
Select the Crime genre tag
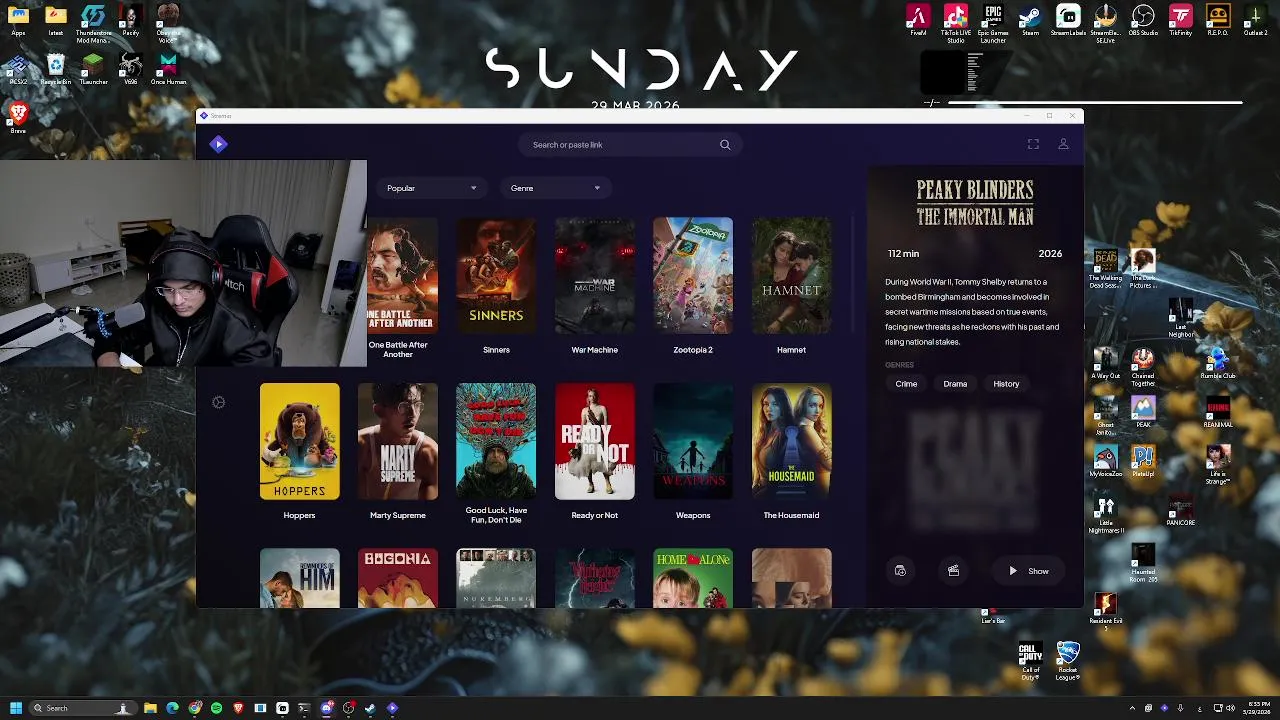[x=906, y=384]
